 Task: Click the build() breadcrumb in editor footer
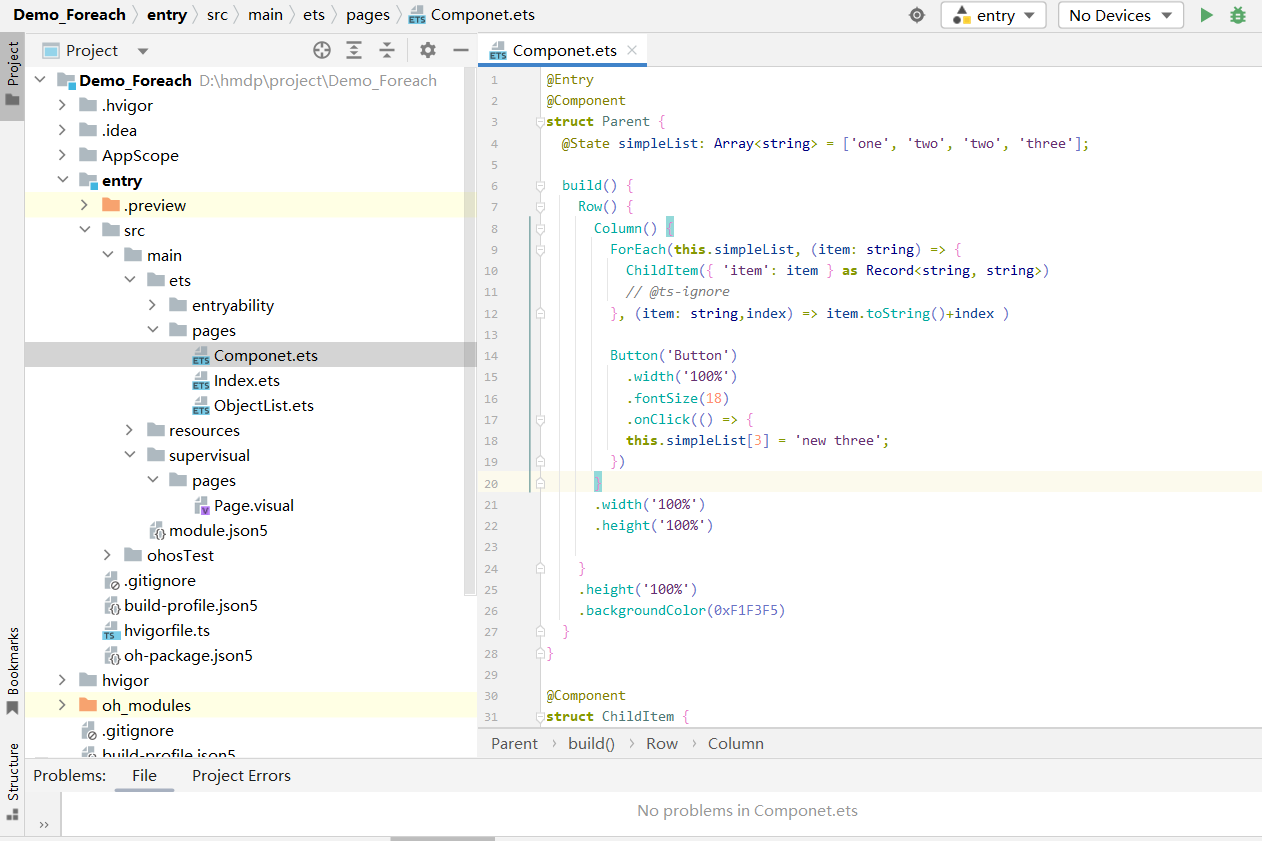point(591,743)
